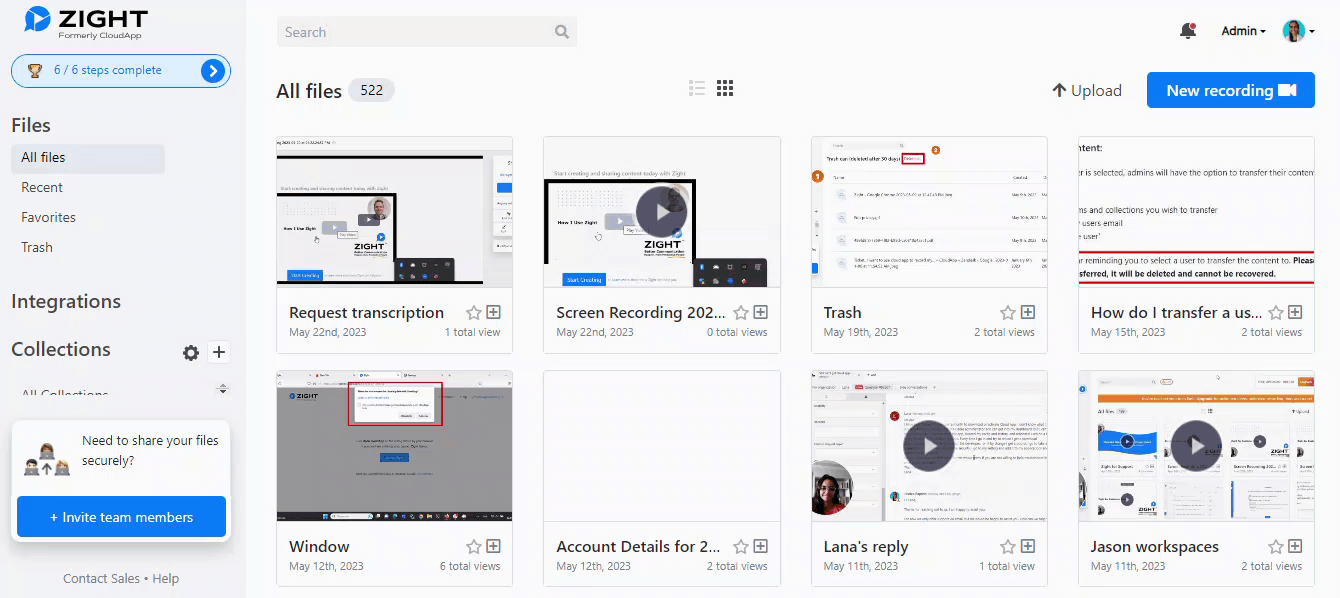Expand the 6 / 6 steps complete arrow
Viewport: 1340px width, 598px height.
point(212,70)
